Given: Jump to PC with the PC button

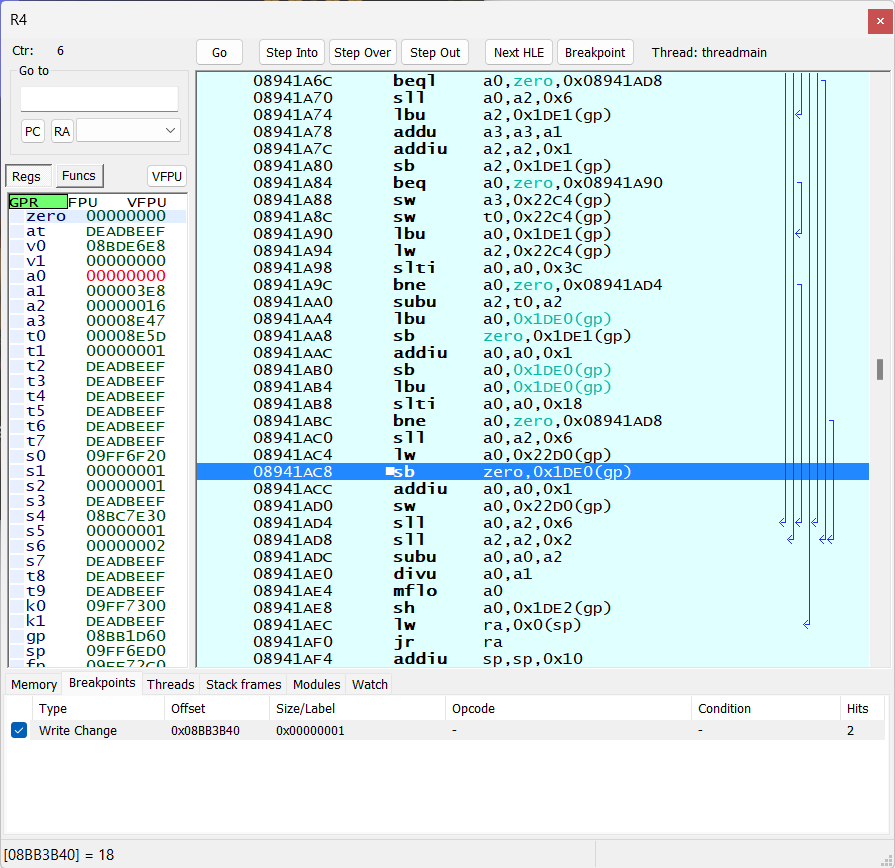Looking at the screenshot, I should click(x=33, y=132).
